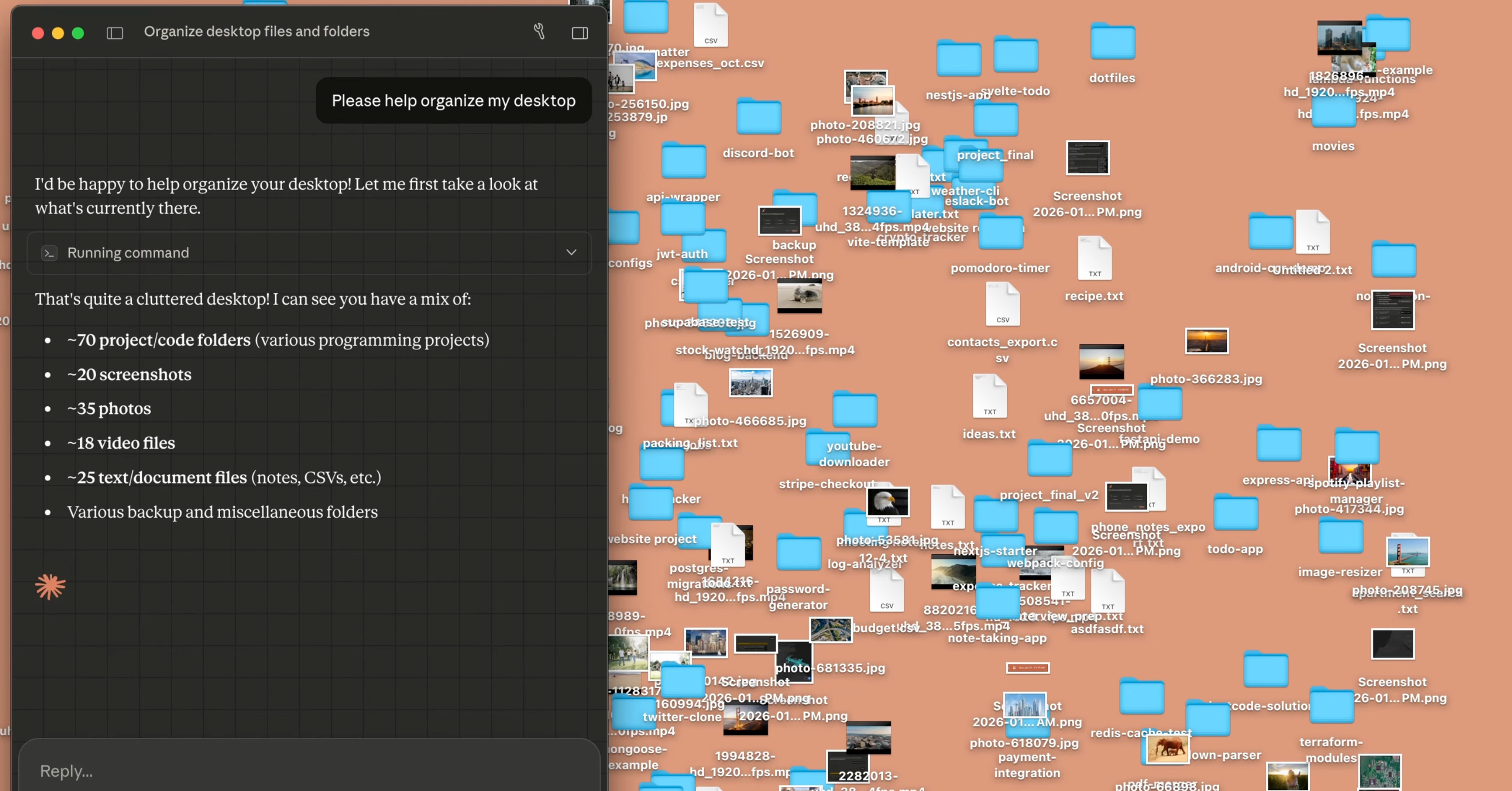Select the ideas.txt file icon
Viewport: 1512px width, 791px height.
tap(989, 397)
